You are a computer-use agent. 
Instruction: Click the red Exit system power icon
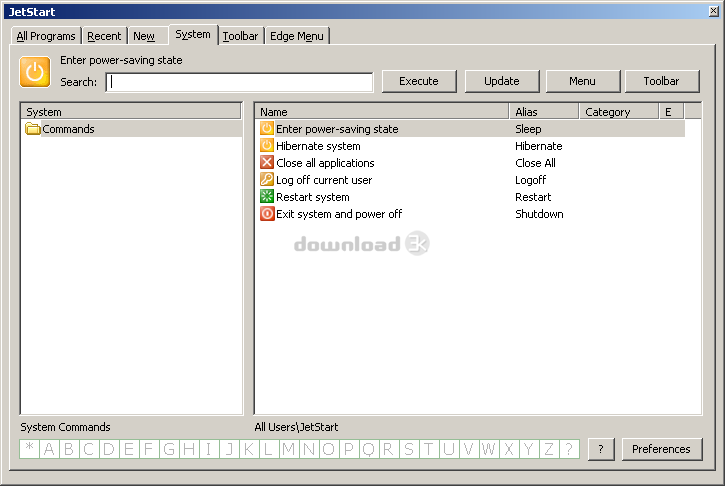(x=267, y=214)
